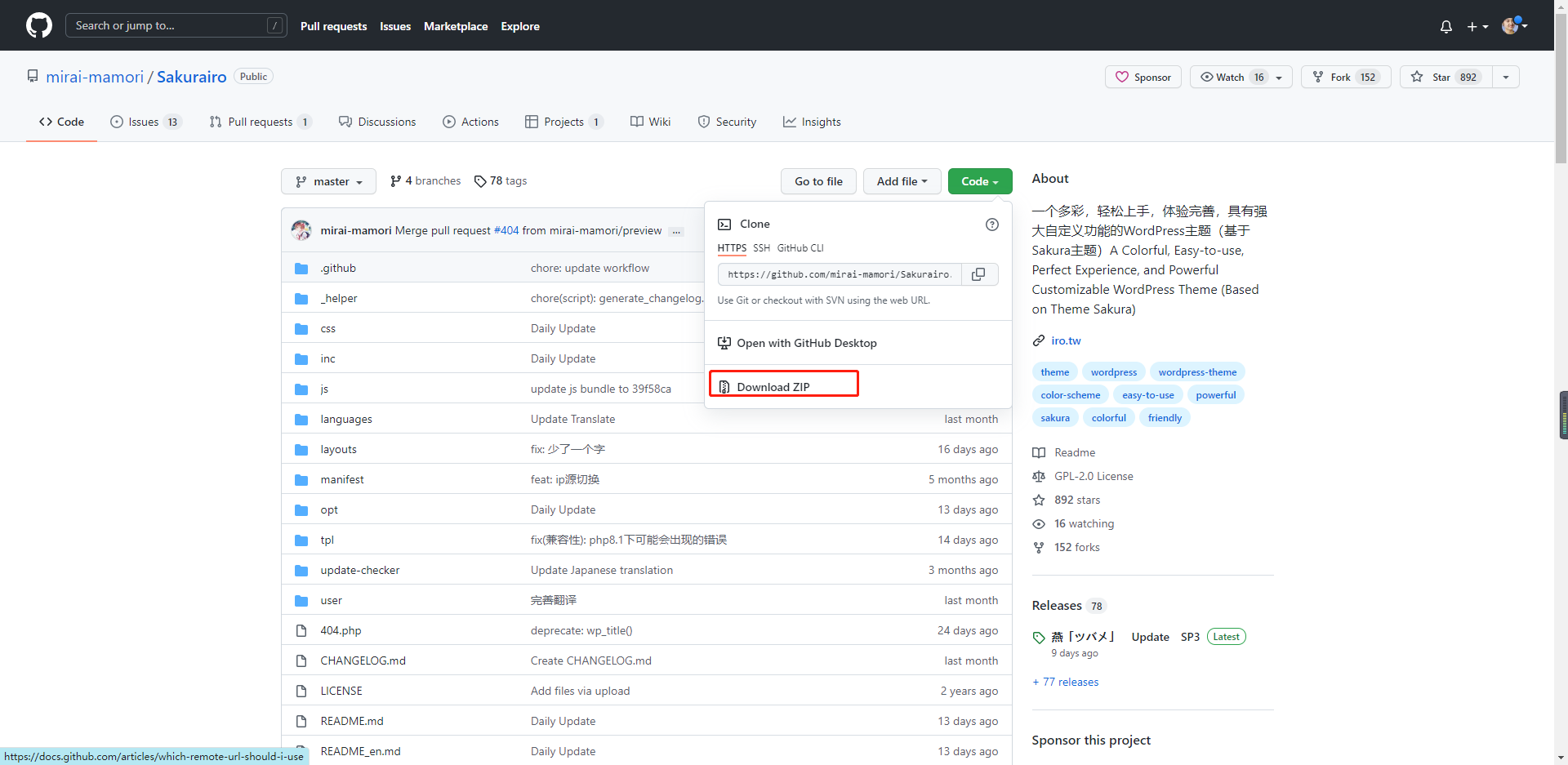Open Explore in top navigation
1568x765 pixels.
pyautogui.click(x=520, y=26)
